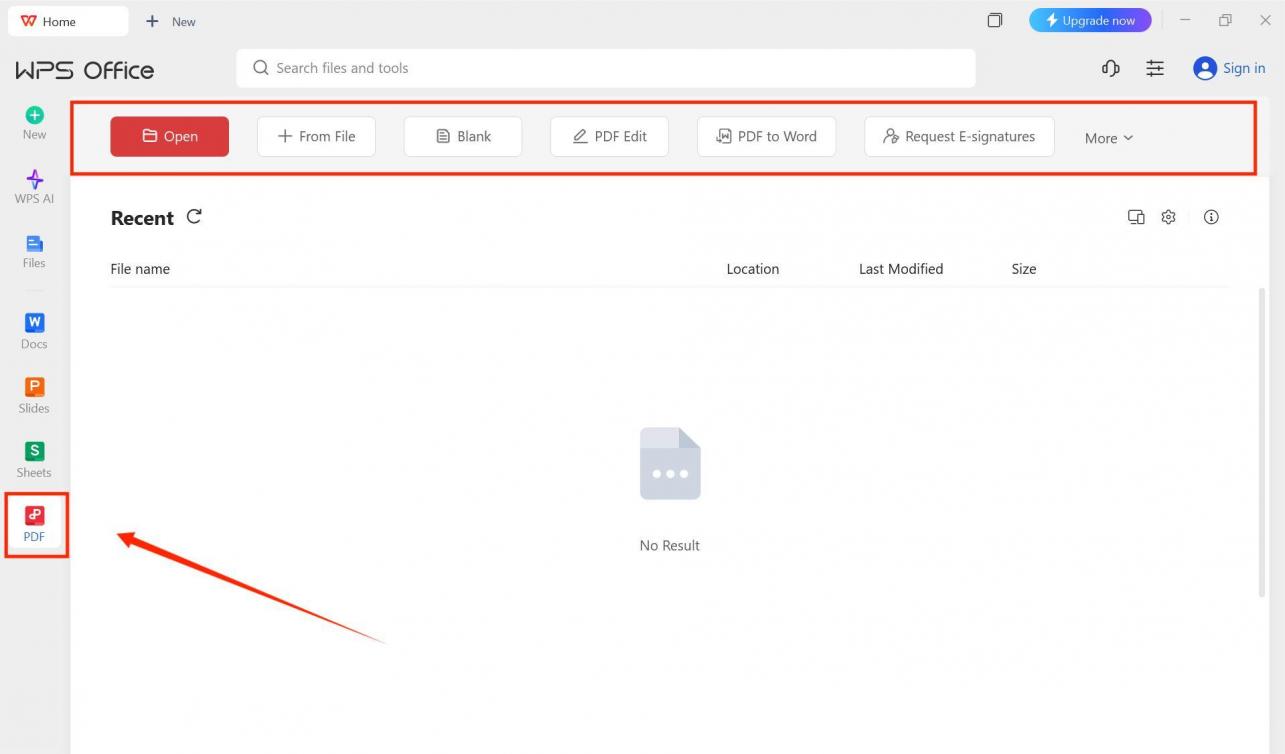
Task: Click the Sign in link
Action: (x=1244, y=68)
